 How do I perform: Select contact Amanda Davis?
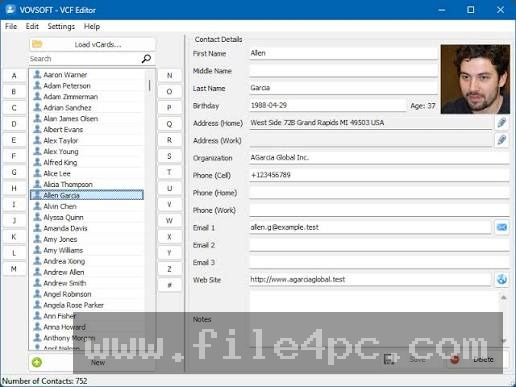(87, 228)
